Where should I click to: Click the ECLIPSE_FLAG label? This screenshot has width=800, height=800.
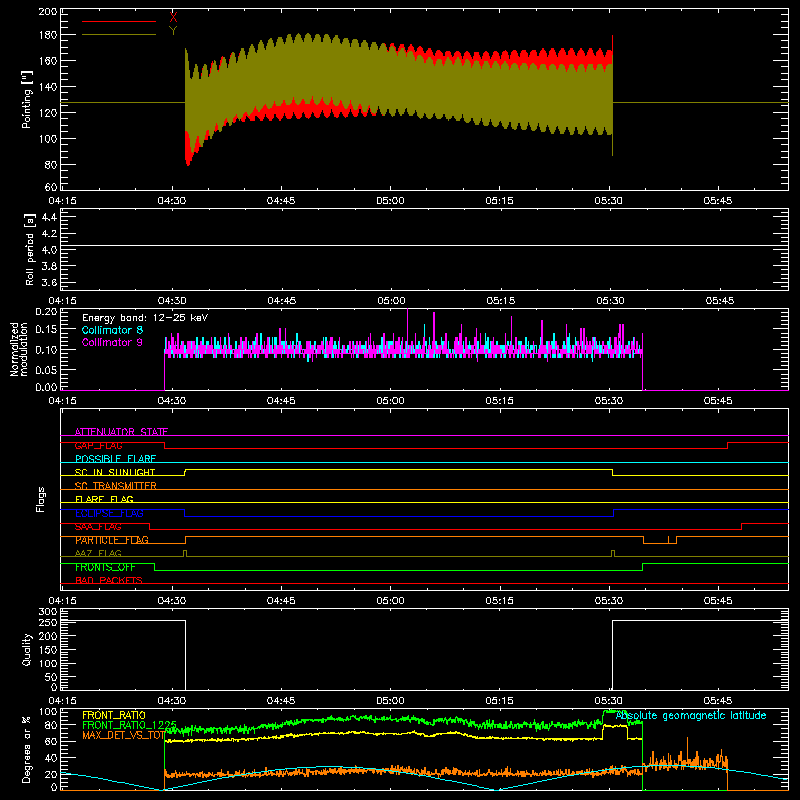point(109,513)
